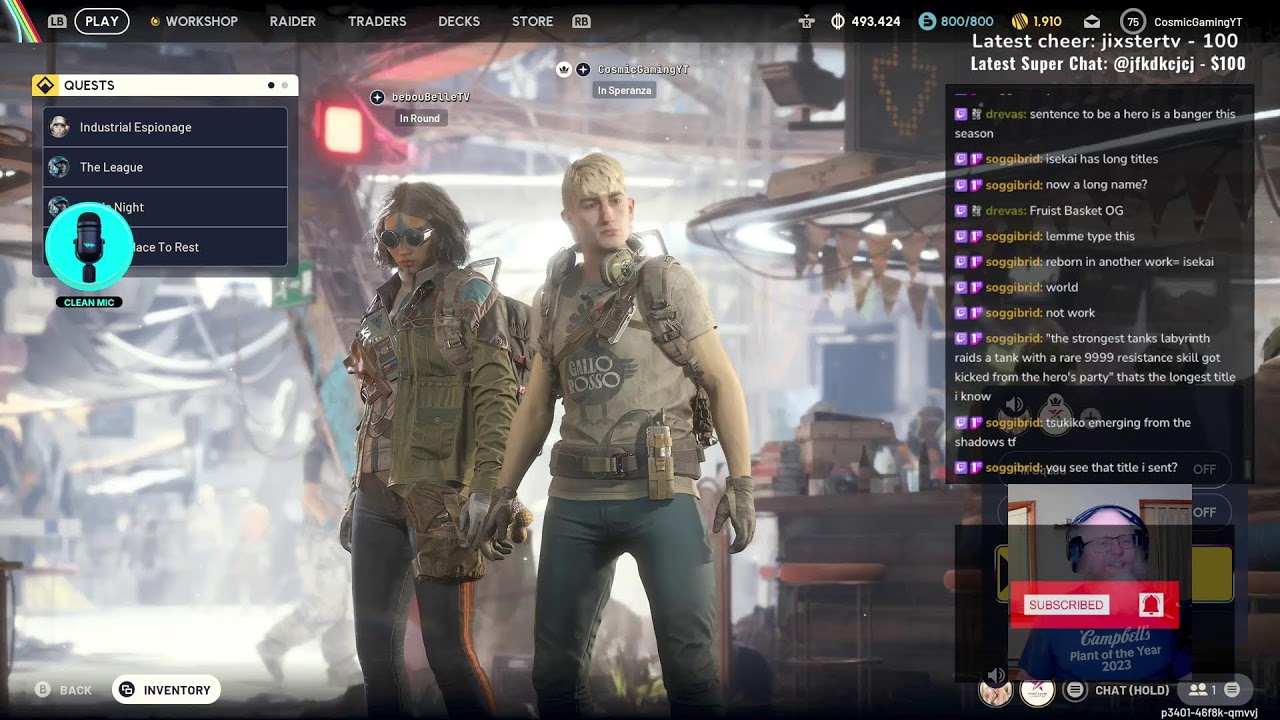The width and height of the screenshot is (1280, 720).
Task: Toggle the lower OFF switch beside the webcam
Action: (x=1204, y=512)
